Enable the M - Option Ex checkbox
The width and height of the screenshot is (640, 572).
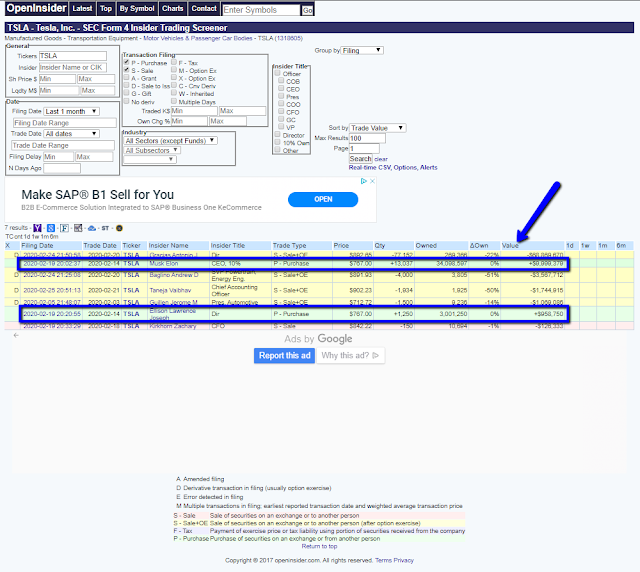(174, 70)
